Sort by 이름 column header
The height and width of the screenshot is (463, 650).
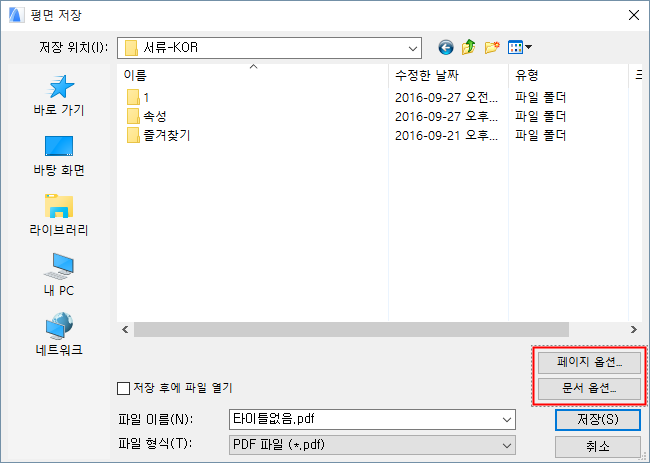coord(253,75)
